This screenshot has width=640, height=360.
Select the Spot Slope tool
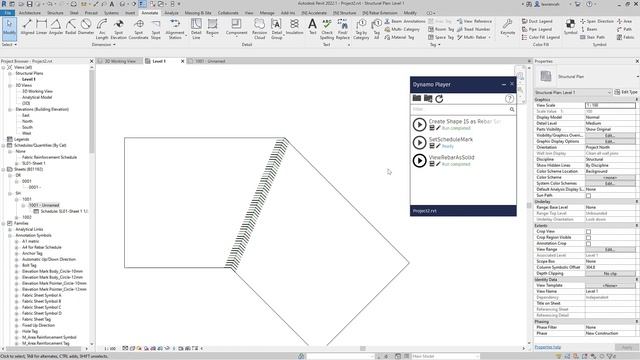(x=156, y=29)
